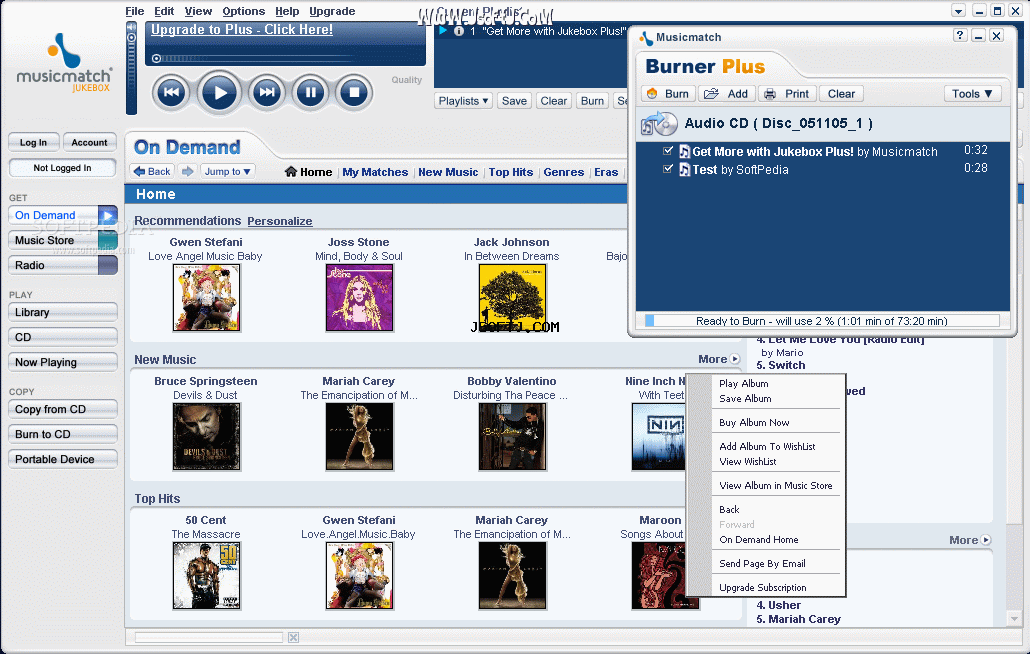Click the Musicmatch Jukebox logo
Viewport: 1030px width, 654px height.
click(x=64, y=64)
